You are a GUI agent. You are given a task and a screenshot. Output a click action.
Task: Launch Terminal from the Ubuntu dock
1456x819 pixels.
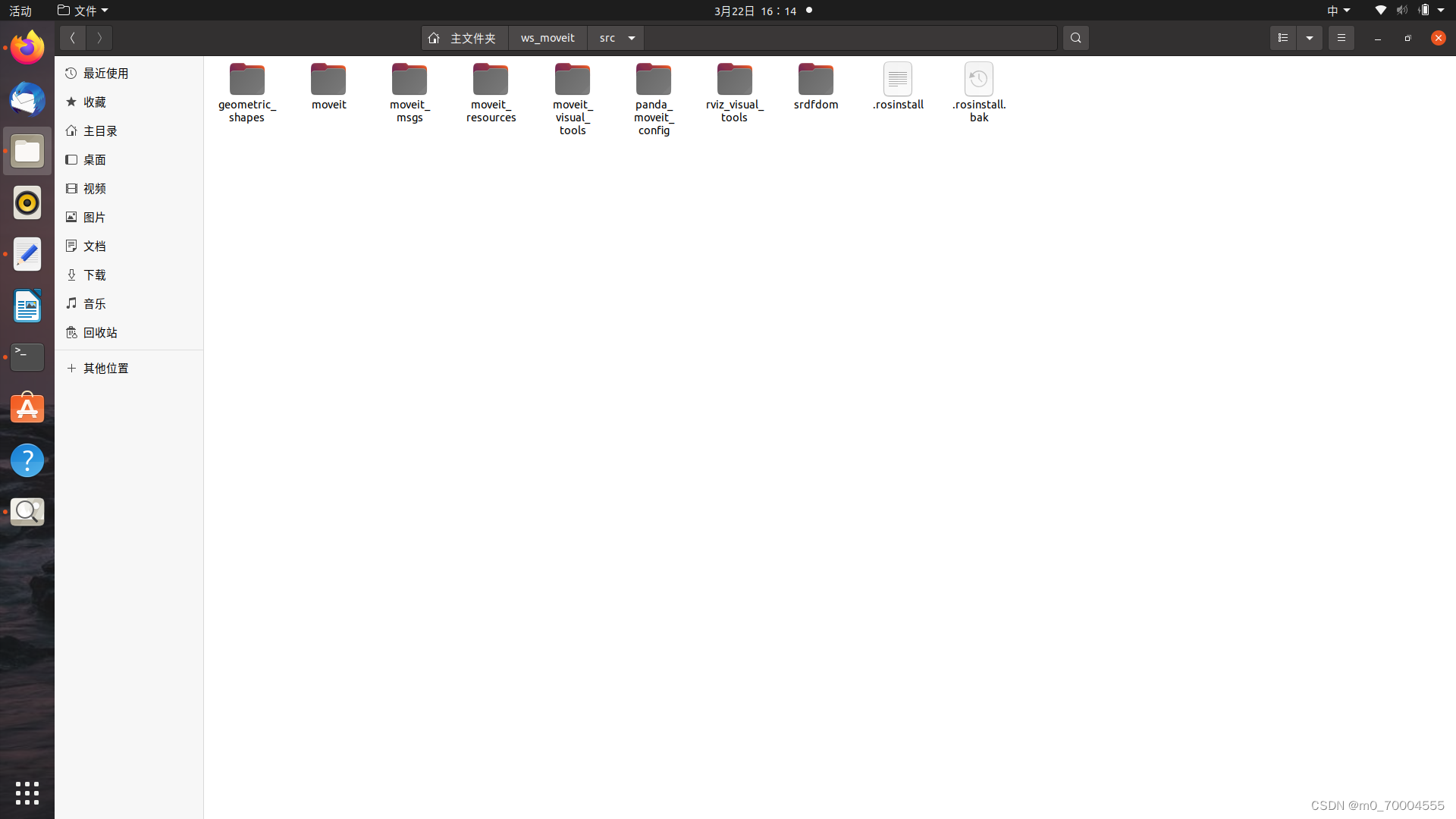coord(27,357)
